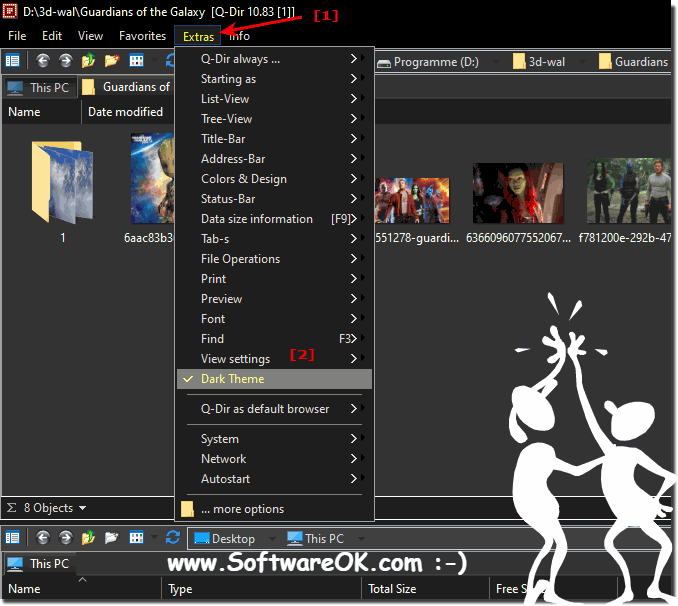
Task: Click Forward arrow in bottom pane toolbar
Action: tap(65, 538)
